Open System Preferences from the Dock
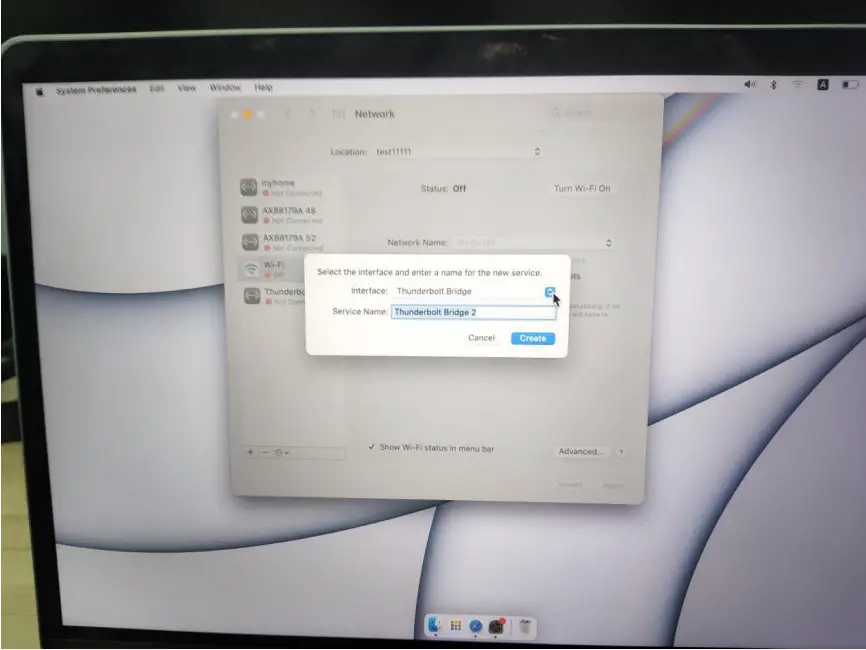866x650 pixels. 496,626
